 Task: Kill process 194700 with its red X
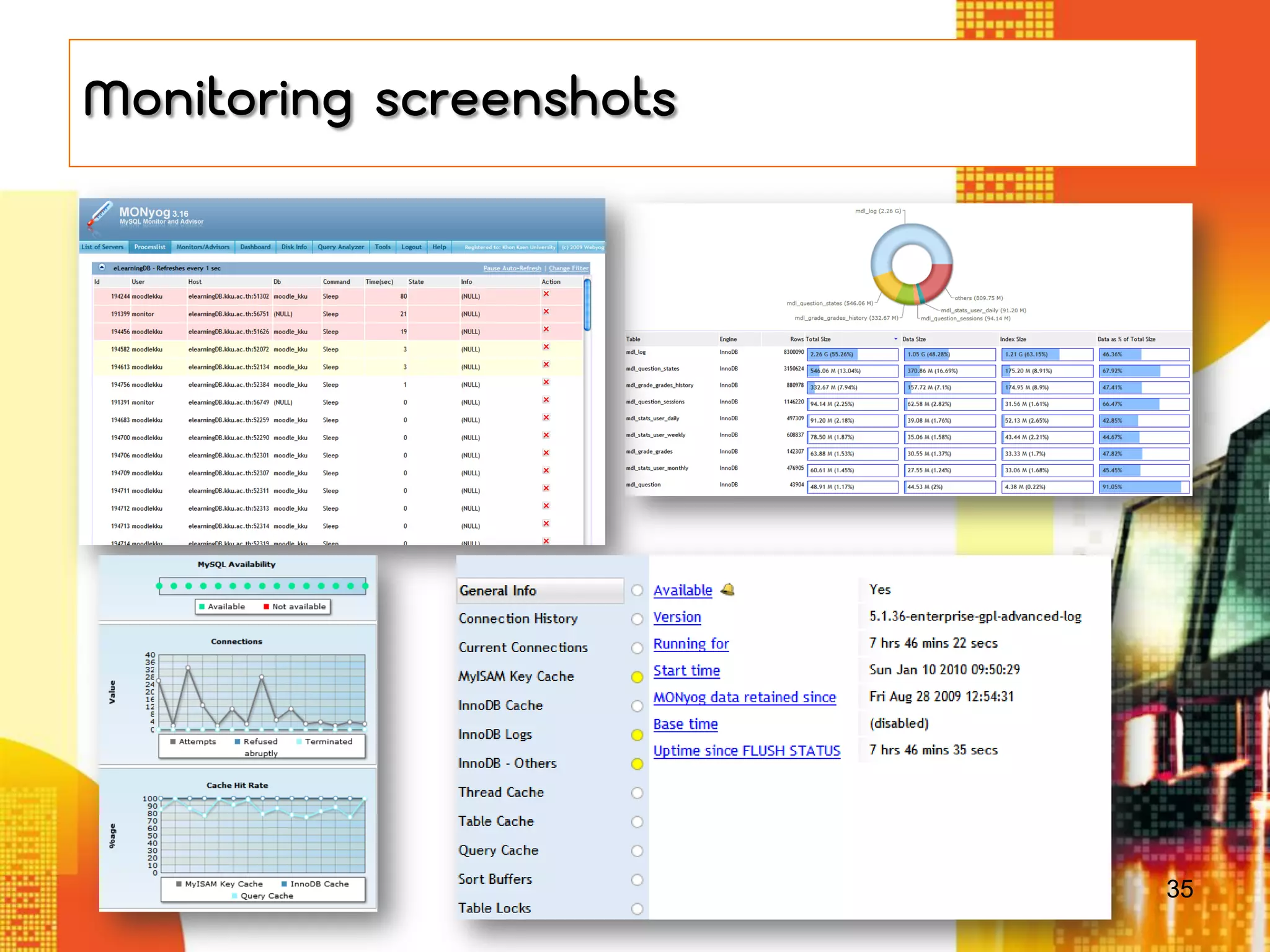(546, 436)
